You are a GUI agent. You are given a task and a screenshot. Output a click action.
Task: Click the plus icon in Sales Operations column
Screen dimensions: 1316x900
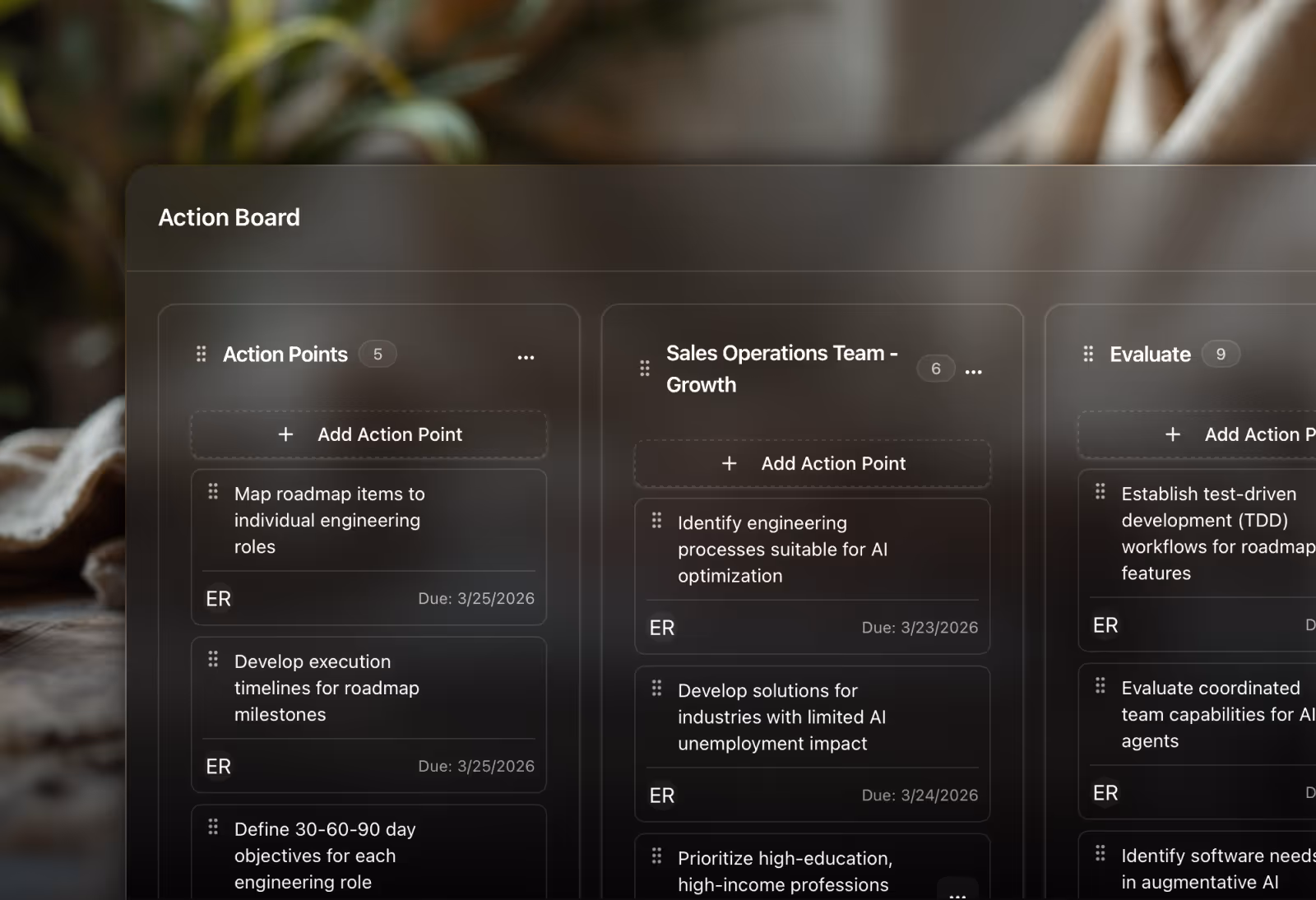point(729,463)
